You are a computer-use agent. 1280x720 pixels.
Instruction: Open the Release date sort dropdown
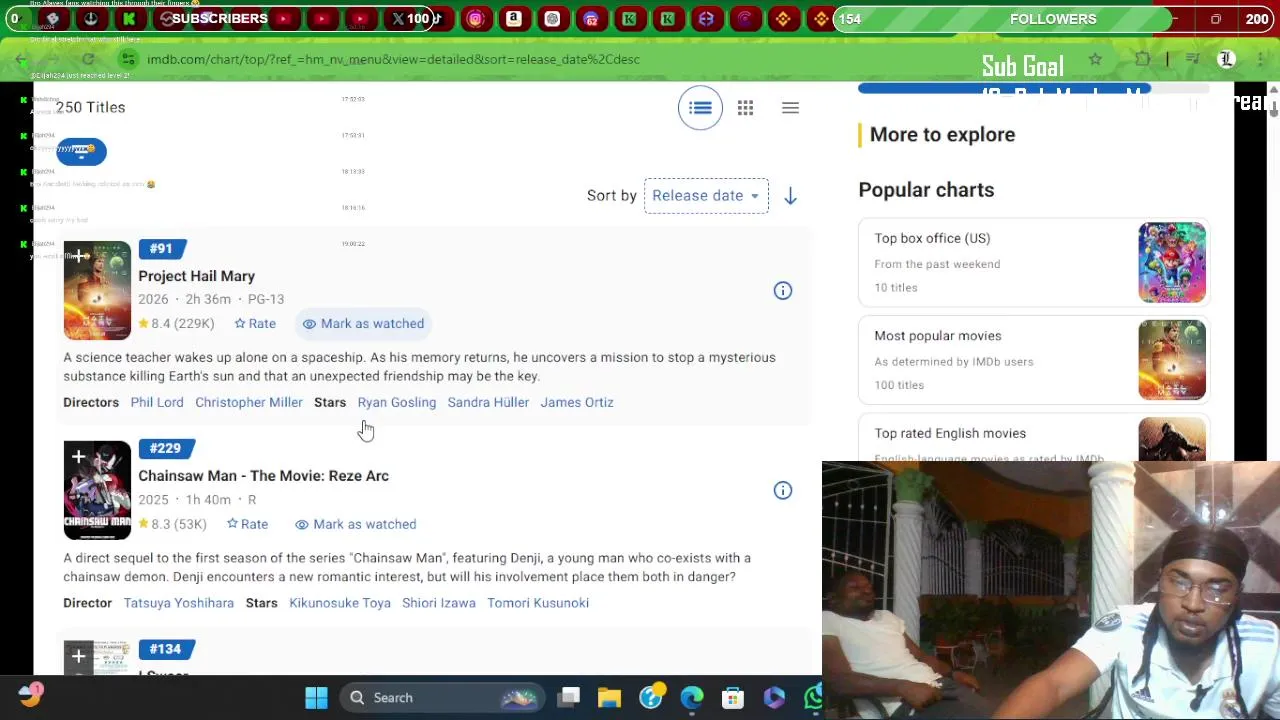[706, 196]
